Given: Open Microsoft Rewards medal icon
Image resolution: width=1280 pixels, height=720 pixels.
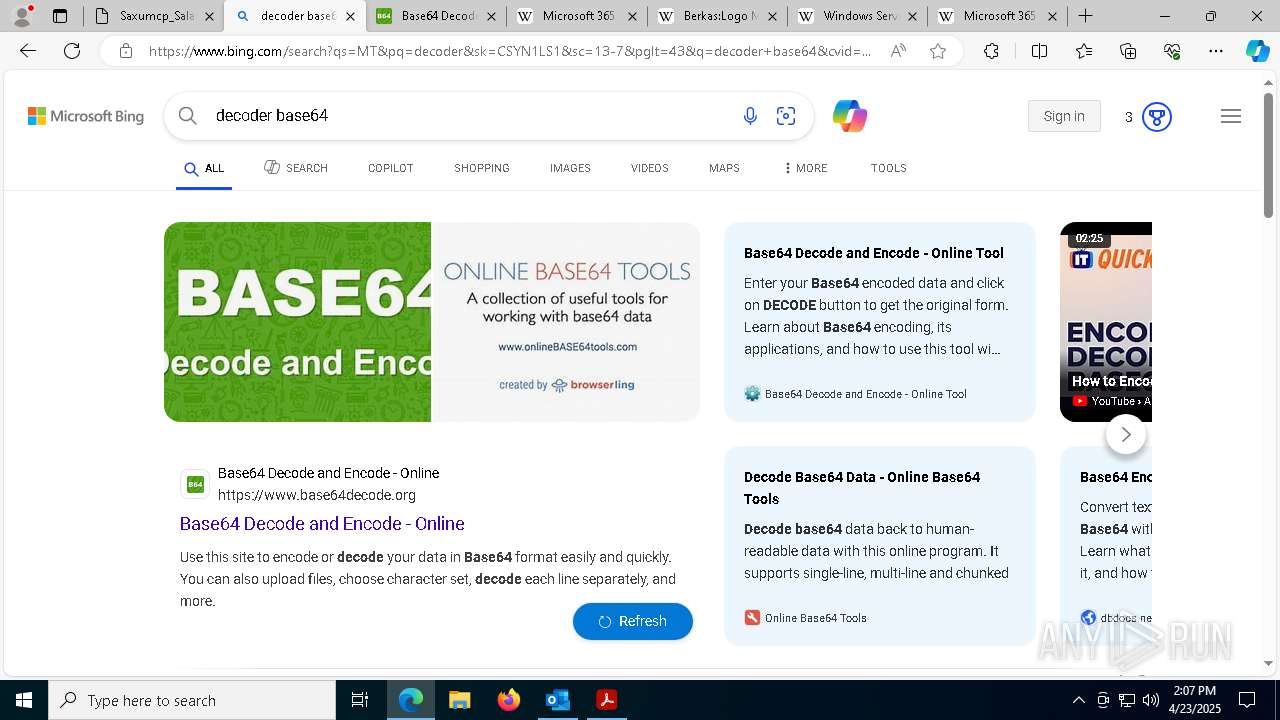Looking at the screenshot, I should 1157,117.
